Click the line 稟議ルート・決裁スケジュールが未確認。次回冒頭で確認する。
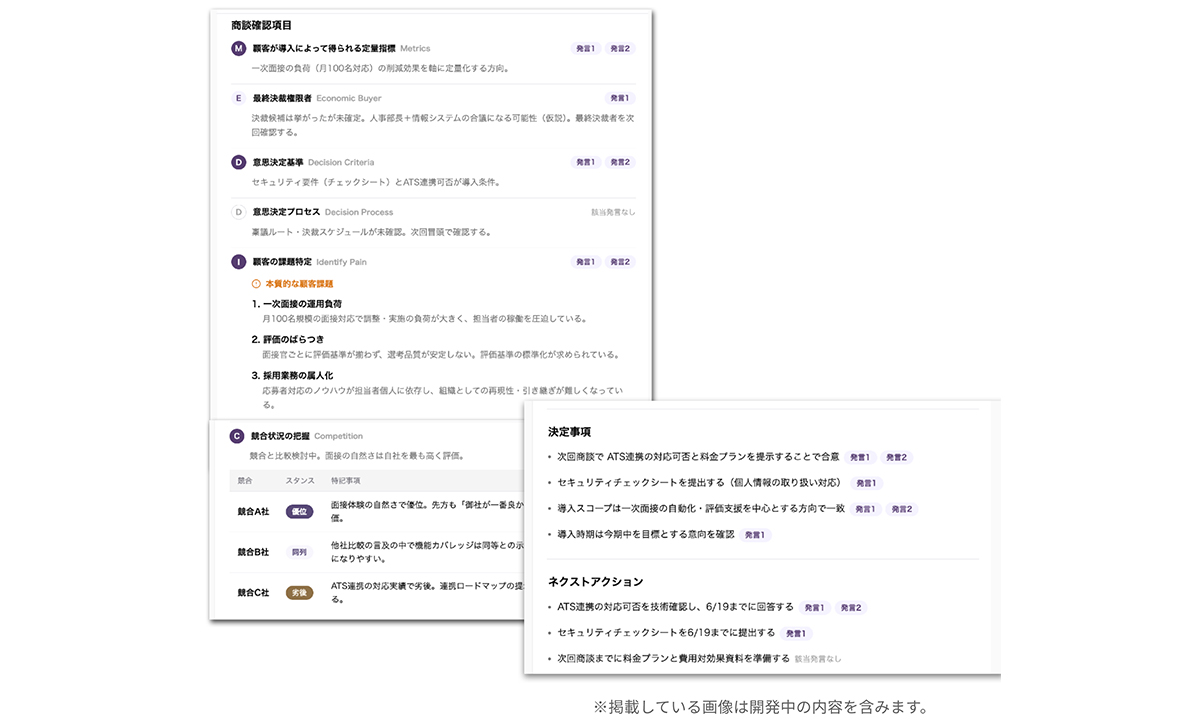 tap(371, 232)
